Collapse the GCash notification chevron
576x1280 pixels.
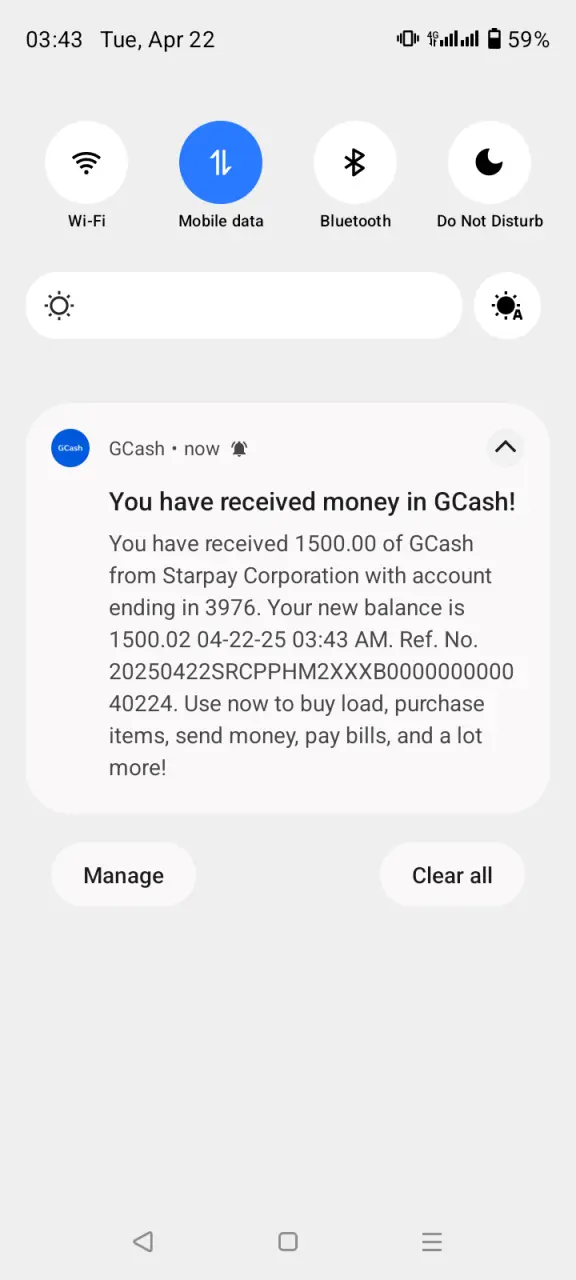(x=505, y=447)
